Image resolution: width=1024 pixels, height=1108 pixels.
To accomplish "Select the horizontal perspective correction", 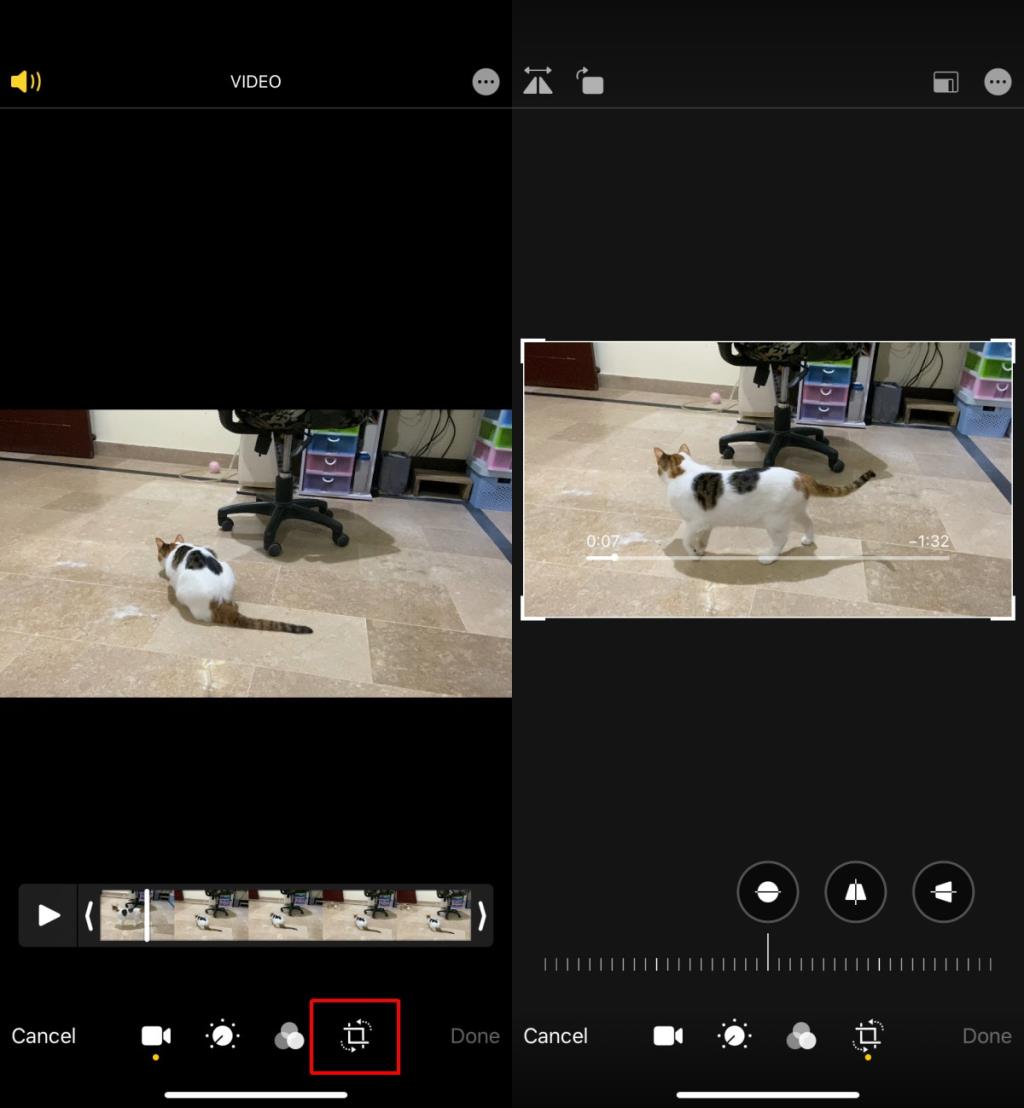I will pyautogui.click(x=942, y=892).
